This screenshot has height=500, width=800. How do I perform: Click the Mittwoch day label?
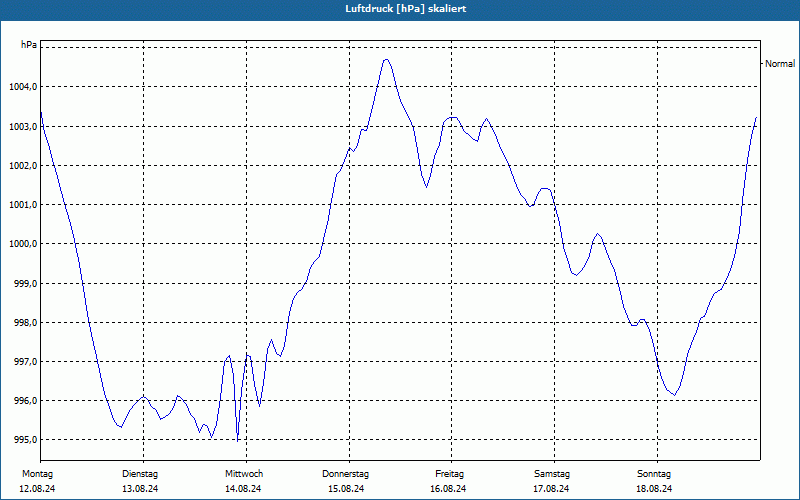pos(244,474)
